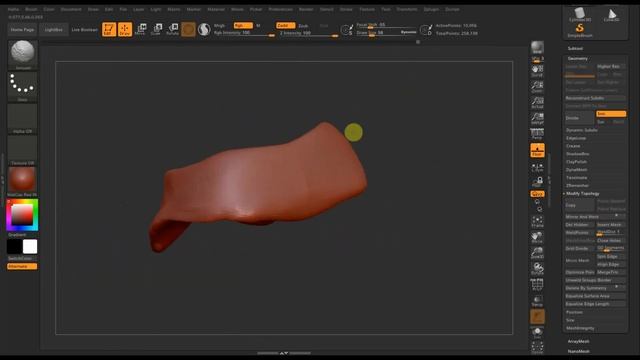The image size is (640, 360).
Task: Toggle Live Boolean
Action: tap(84, 30)
